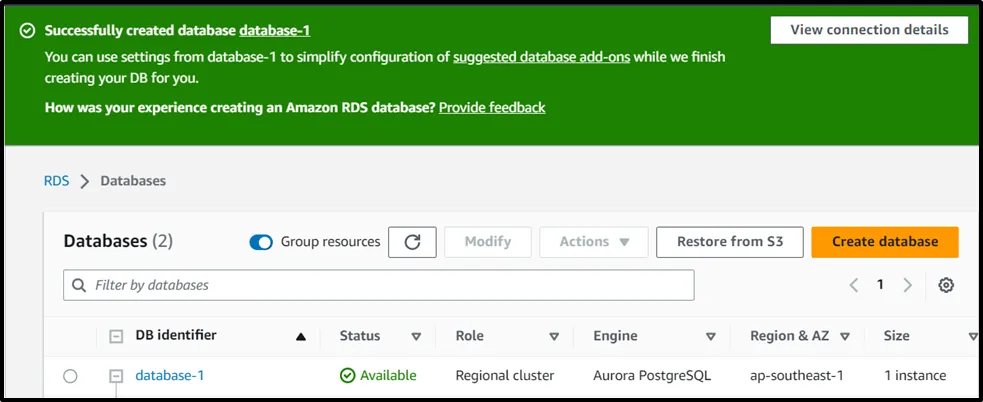Collapse the database-1 cluster tree row

[x=116, y=376]
